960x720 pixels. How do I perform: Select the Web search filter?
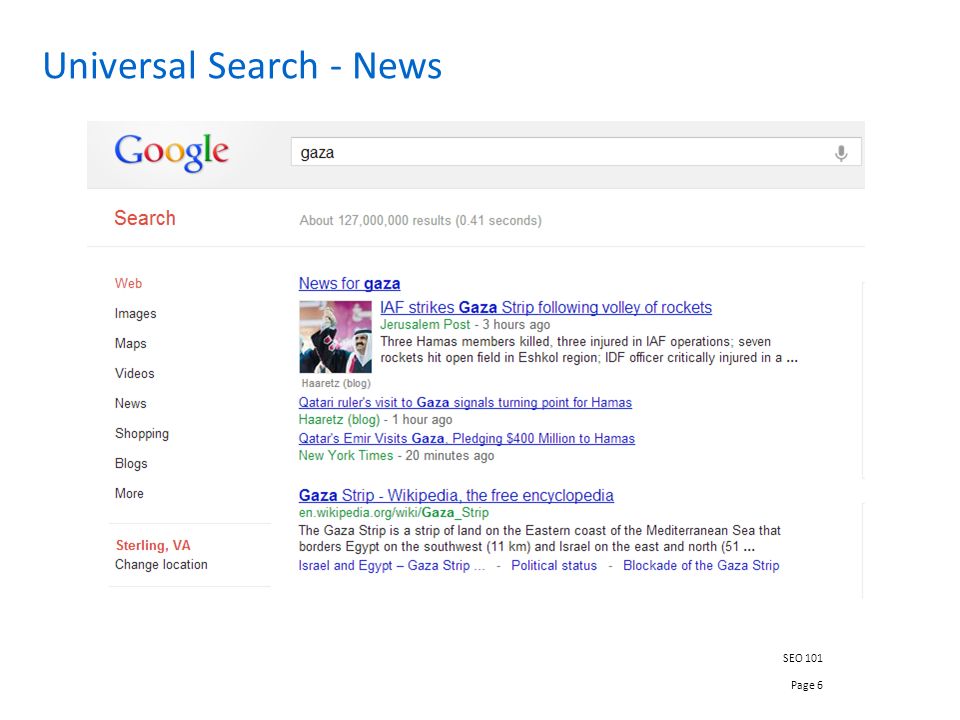pyautogui.click(x=129, y=283)
